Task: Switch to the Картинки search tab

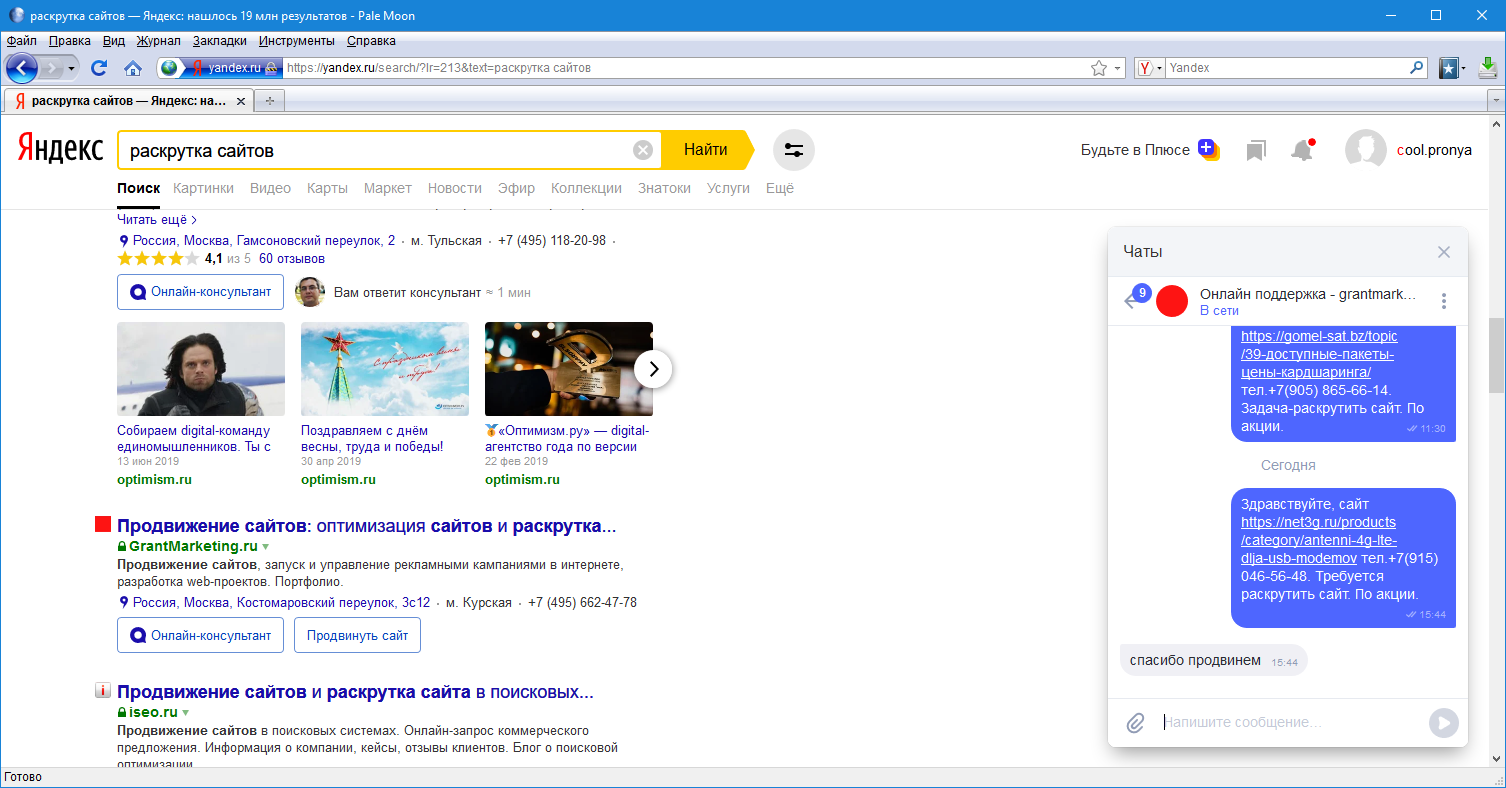Action: [203, 188]
